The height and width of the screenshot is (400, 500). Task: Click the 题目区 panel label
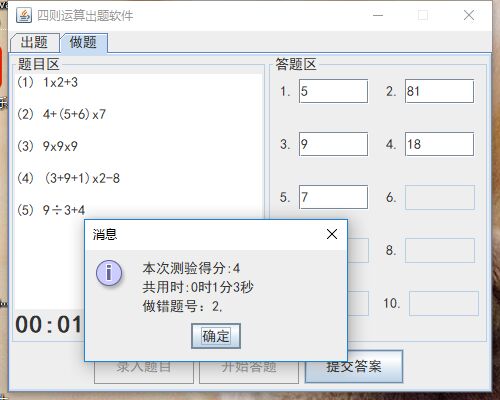click(x=38, y=64)
